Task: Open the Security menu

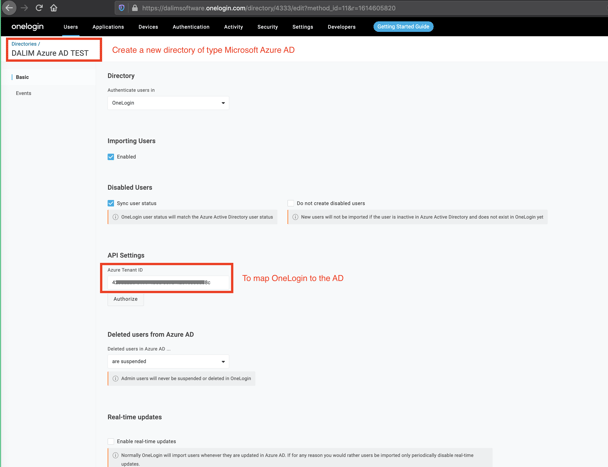Action: pos(268,27)
